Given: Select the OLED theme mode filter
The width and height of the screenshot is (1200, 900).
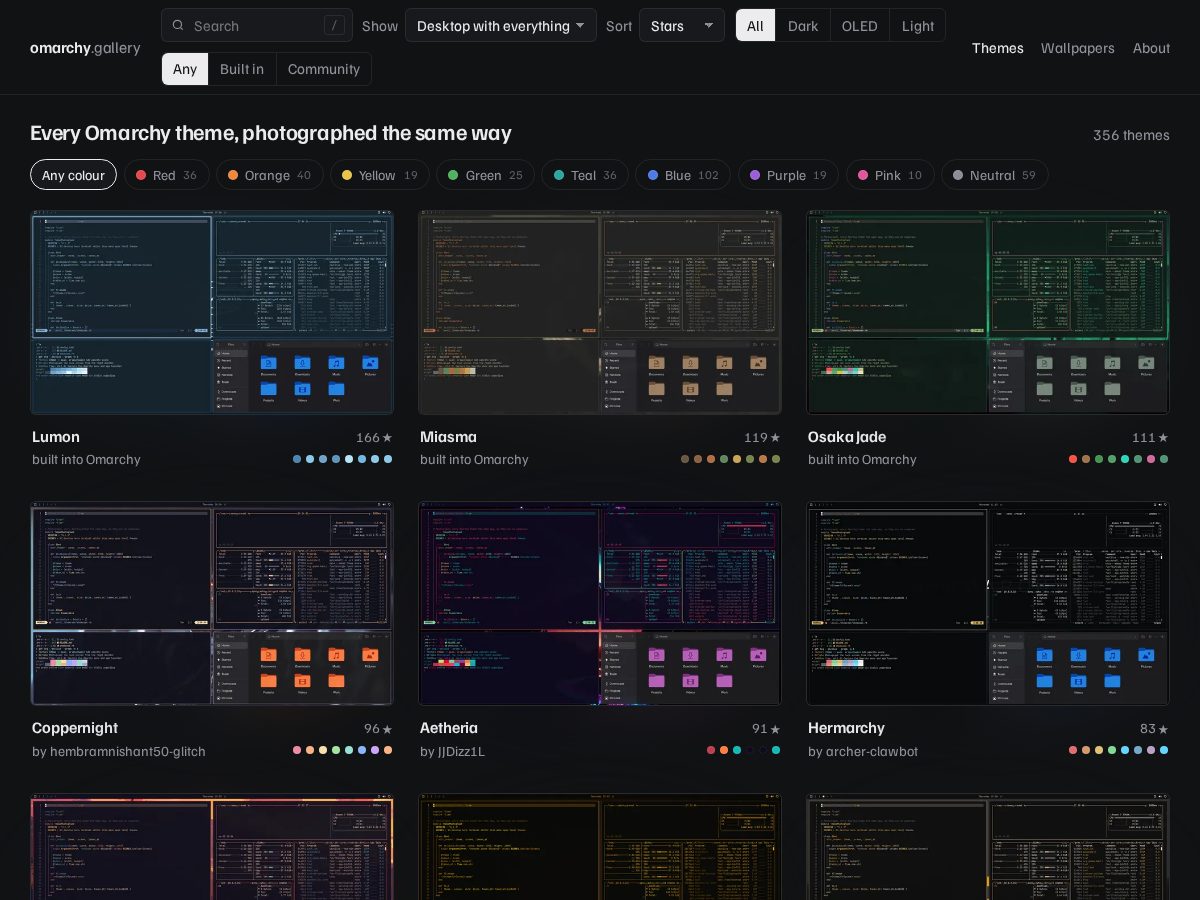Looking at the screenshot, I should [x=860, y=26].
